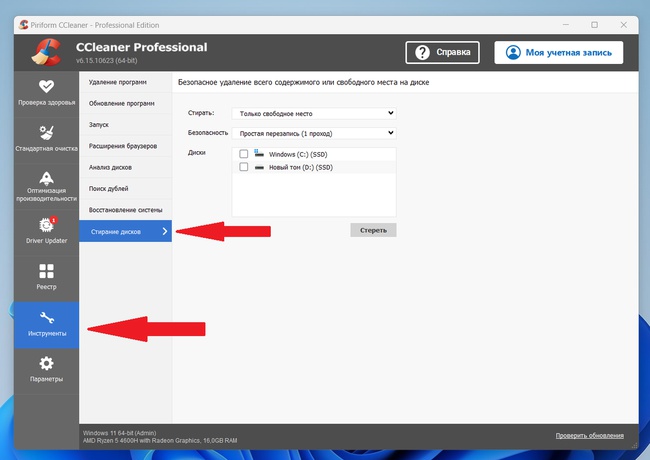
Task: Open the Registry grid icon
Action: point(46,271)
